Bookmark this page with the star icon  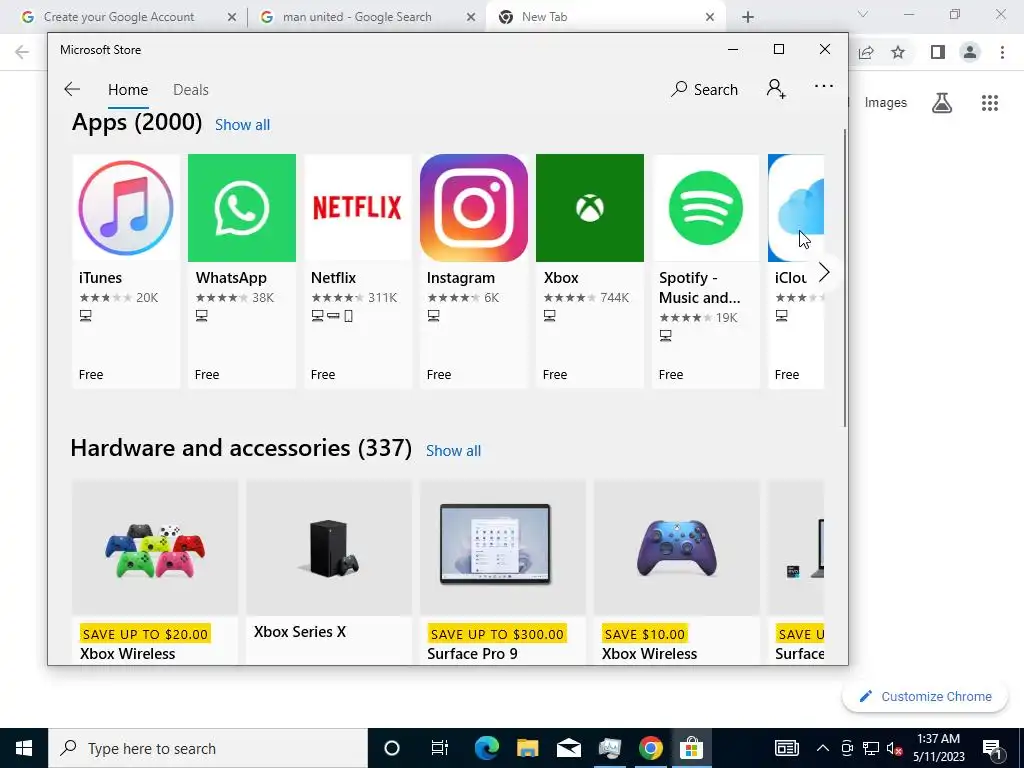[898, 52]
